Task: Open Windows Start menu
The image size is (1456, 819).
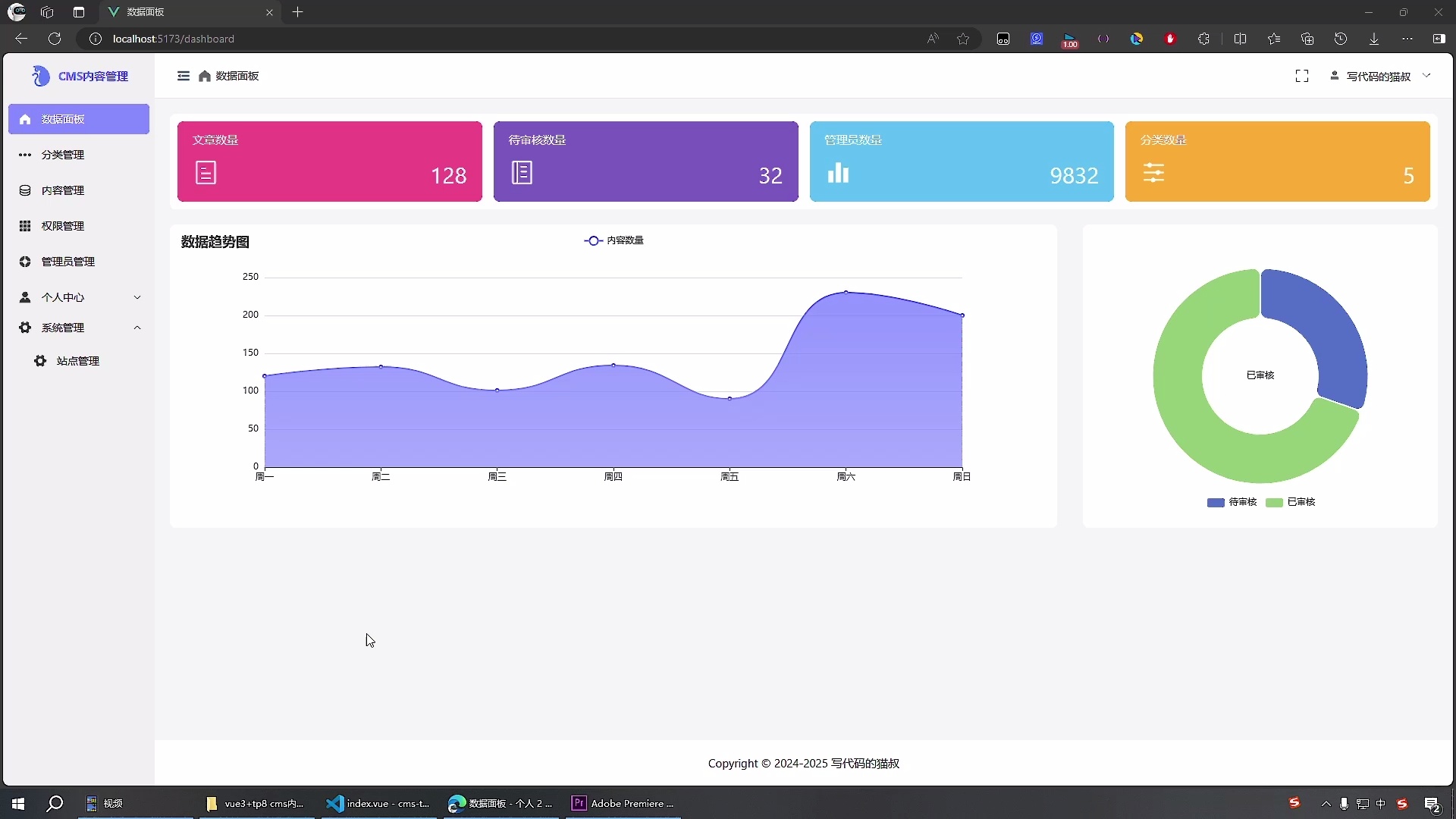Action: pyautogui.click(x=18, y=803)
